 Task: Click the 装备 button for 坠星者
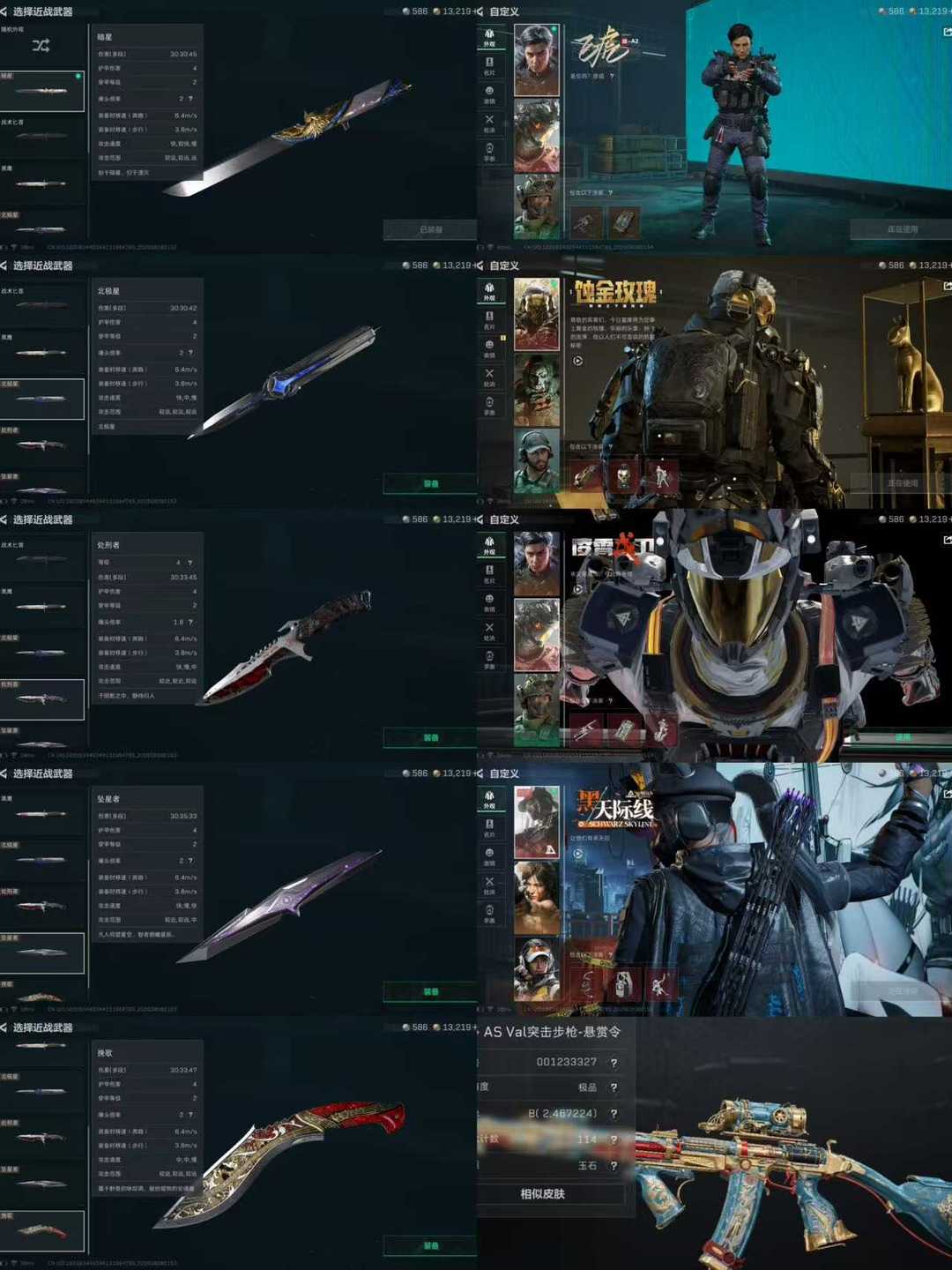[430, 991]
